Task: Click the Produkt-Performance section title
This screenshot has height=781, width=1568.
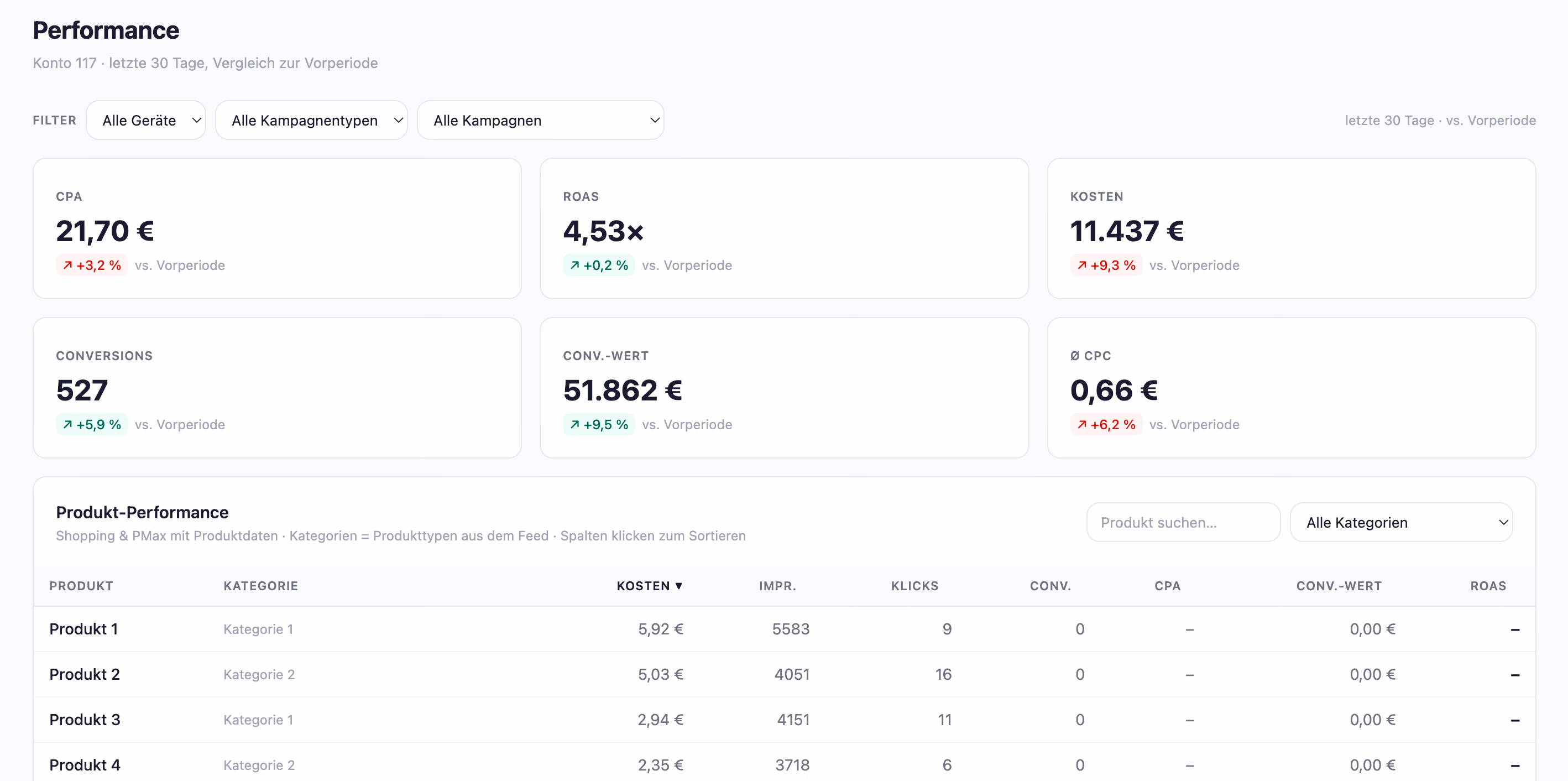Action: click(x=142, y=512)
